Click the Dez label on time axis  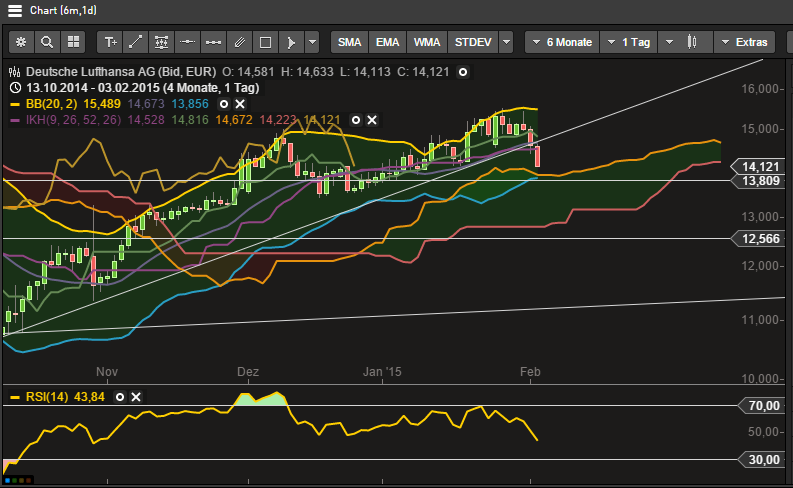(x=248, y=372)
